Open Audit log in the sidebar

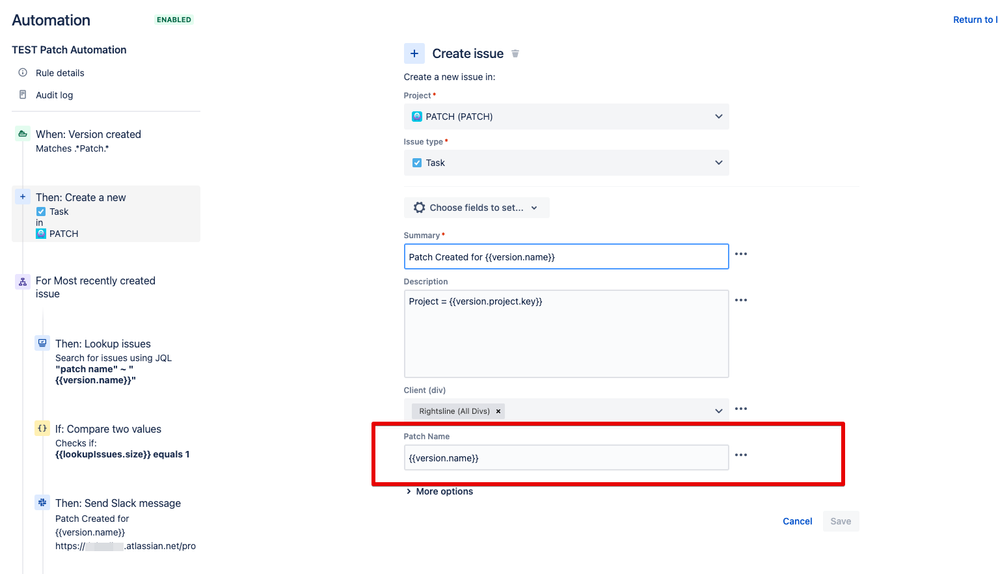[54, 95]
